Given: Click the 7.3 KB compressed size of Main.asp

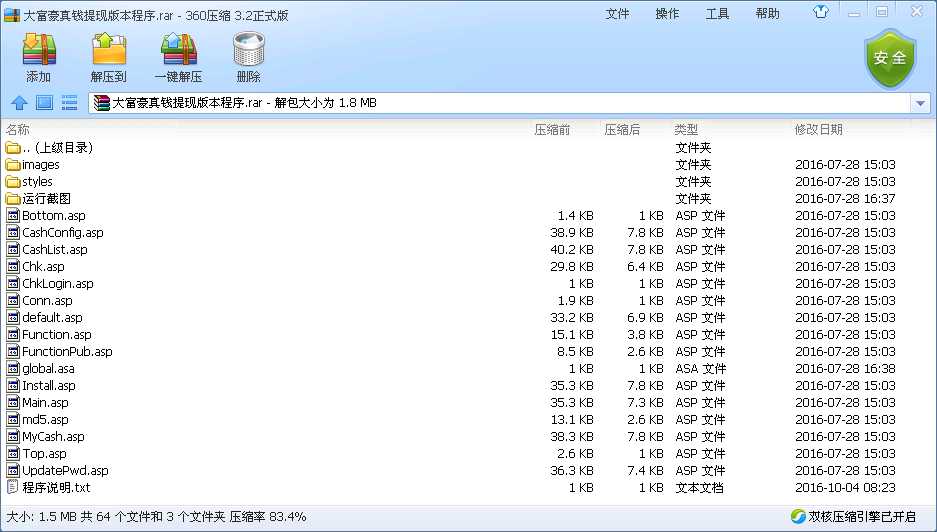Looking at the screenshot, I should (645, 403).
